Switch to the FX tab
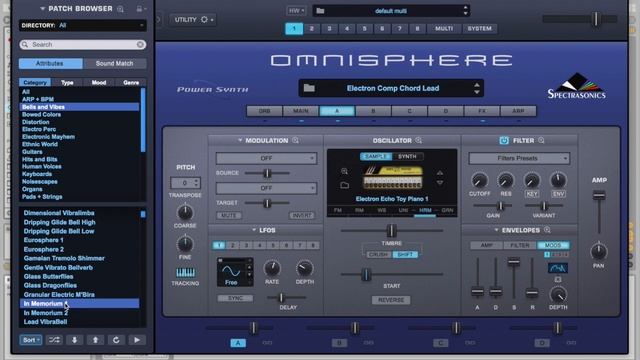This screenshot has height=360, width=640. (x=482, y=111)
